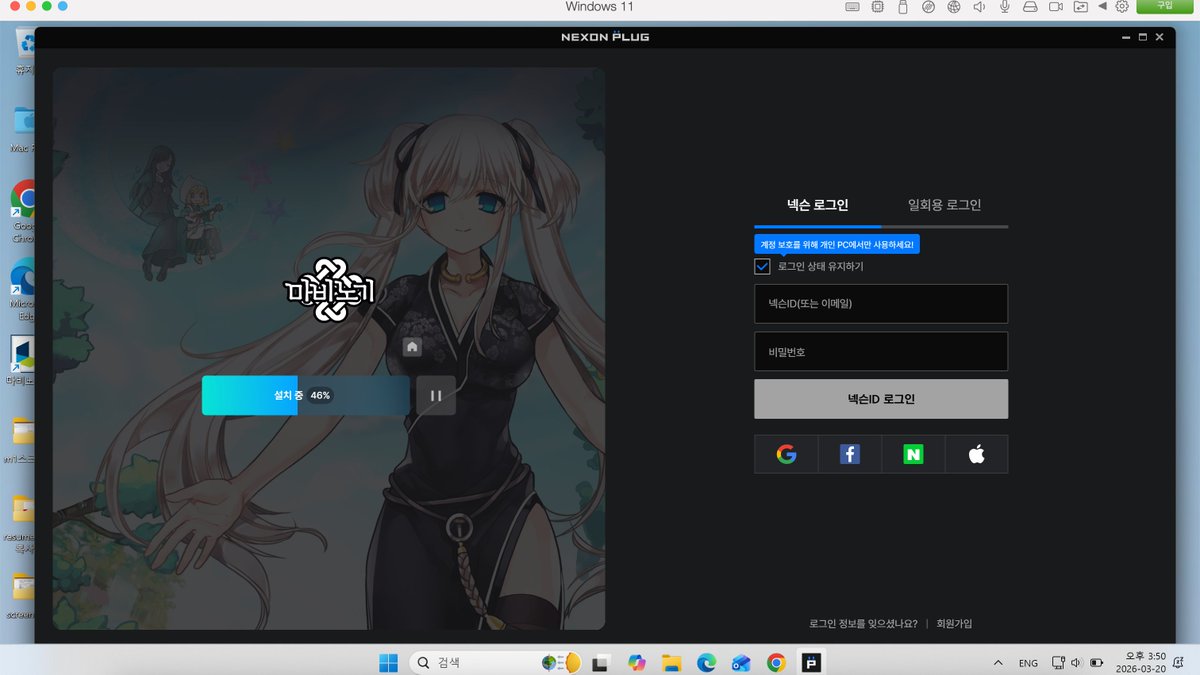The width and height of the screenshot is (1200, 675).
Task: Open Copilot from the taskbar
Action: [637, 662]
